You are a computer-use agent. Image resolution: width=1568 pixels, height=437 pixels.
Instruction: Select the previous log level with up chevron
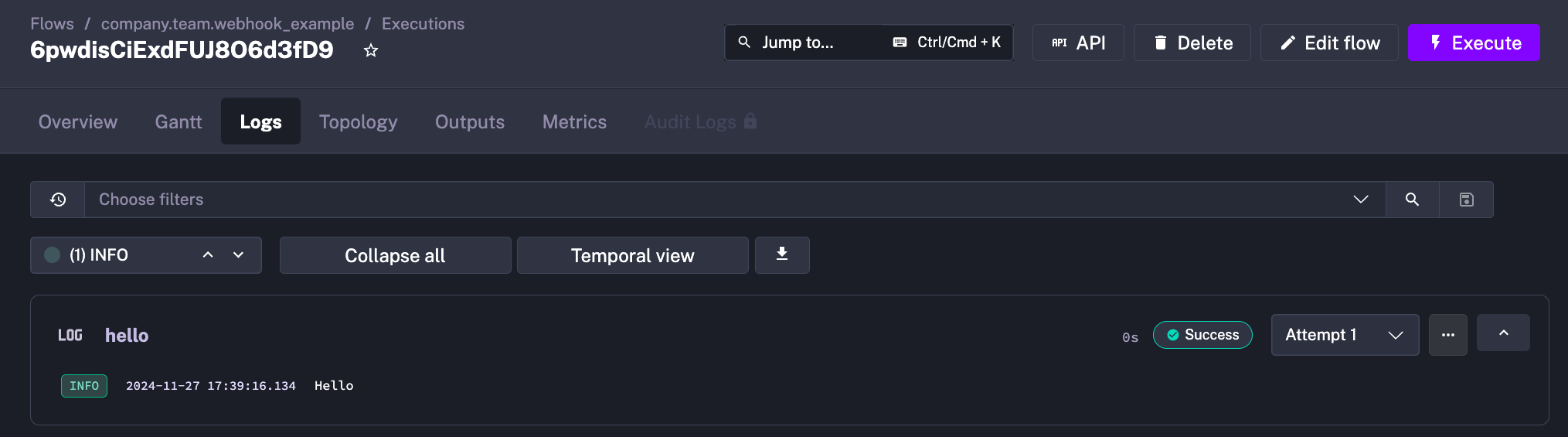coord(208,255)
